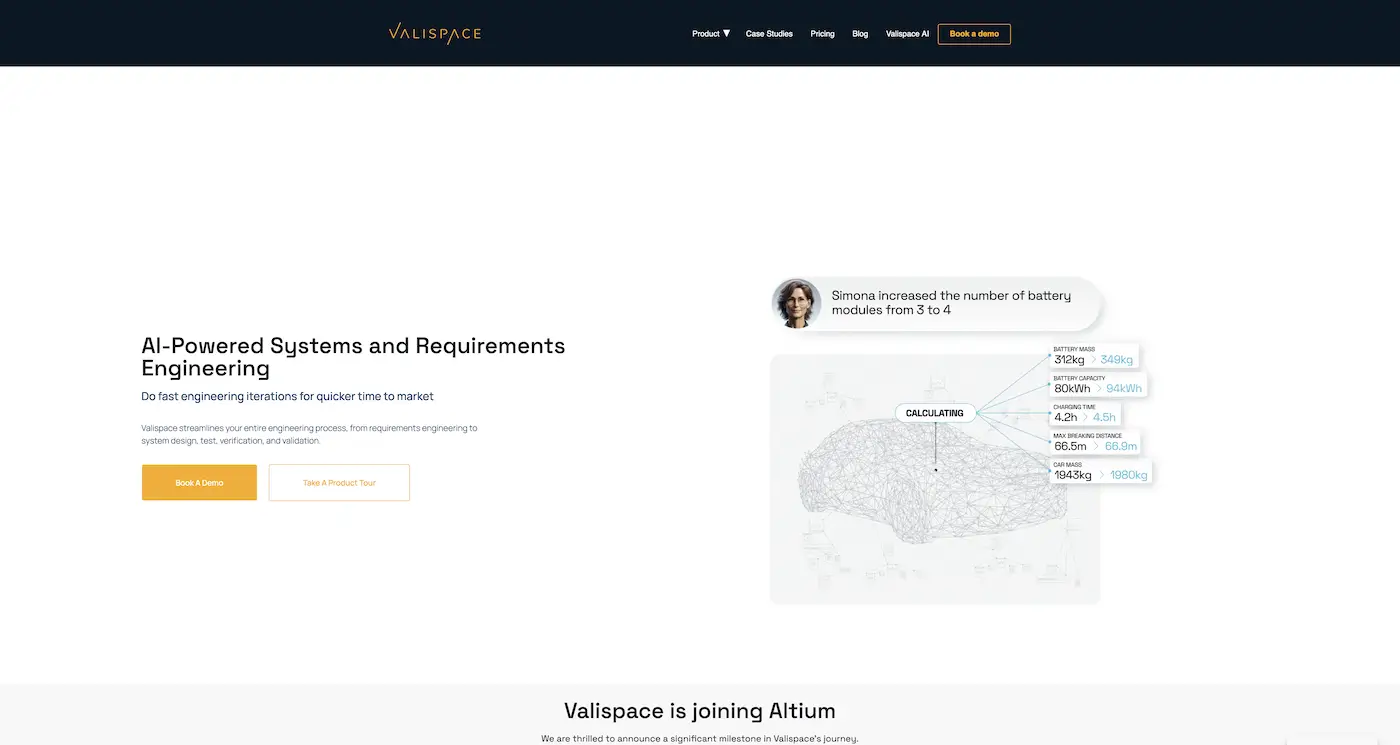Screen dimensions: 1400x745
Task: Click Simona's avatar photo
Action: (x=797, y=303)
